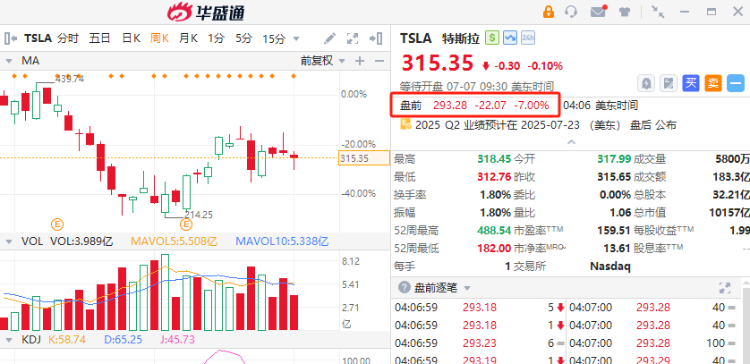Open customer service headset icon
Viewport: 750px width, 364px height.
coord(571,11)
